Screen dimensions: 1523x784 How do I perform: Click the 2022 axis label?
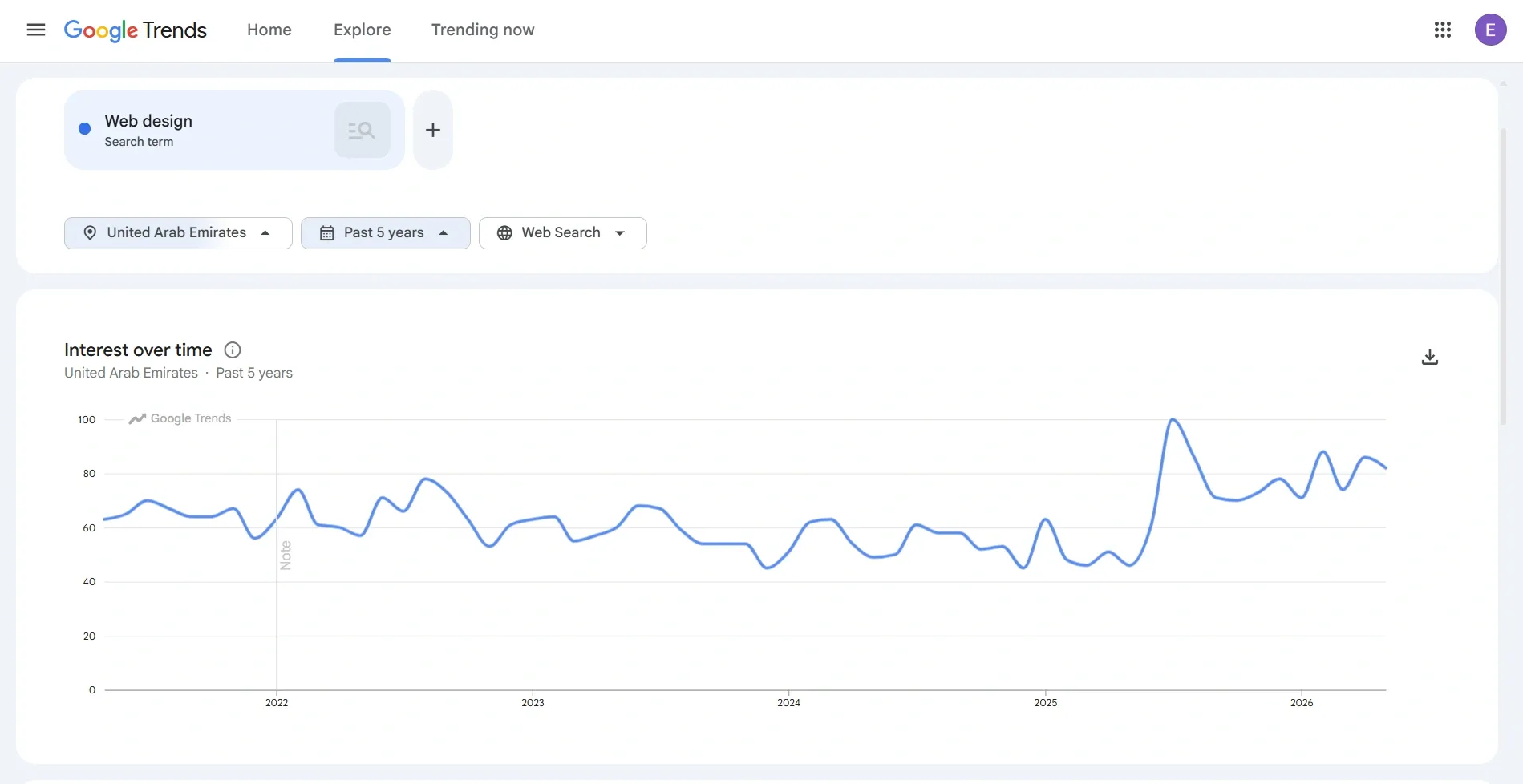(277, 703)
